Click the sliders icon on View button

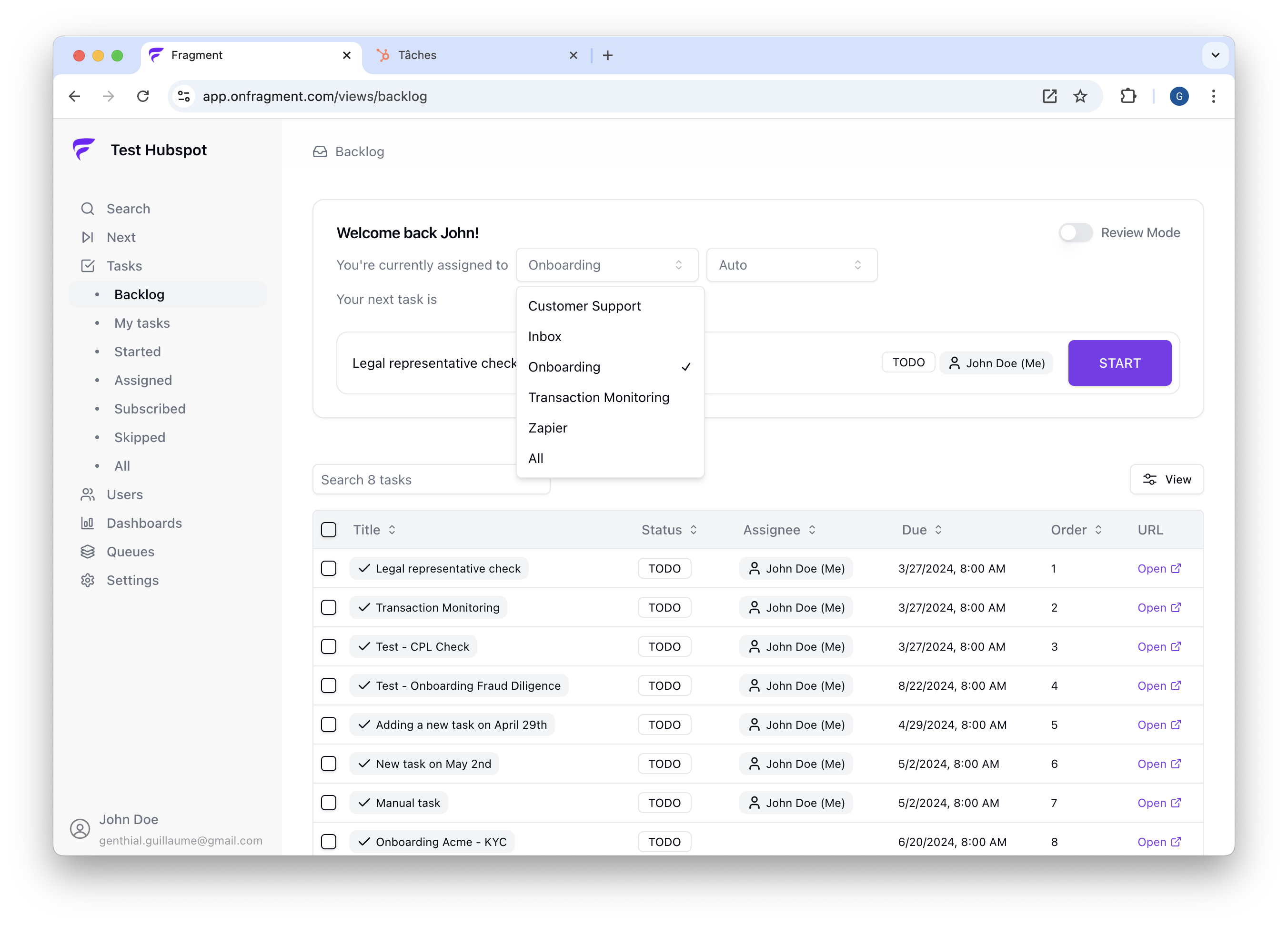1150,479
